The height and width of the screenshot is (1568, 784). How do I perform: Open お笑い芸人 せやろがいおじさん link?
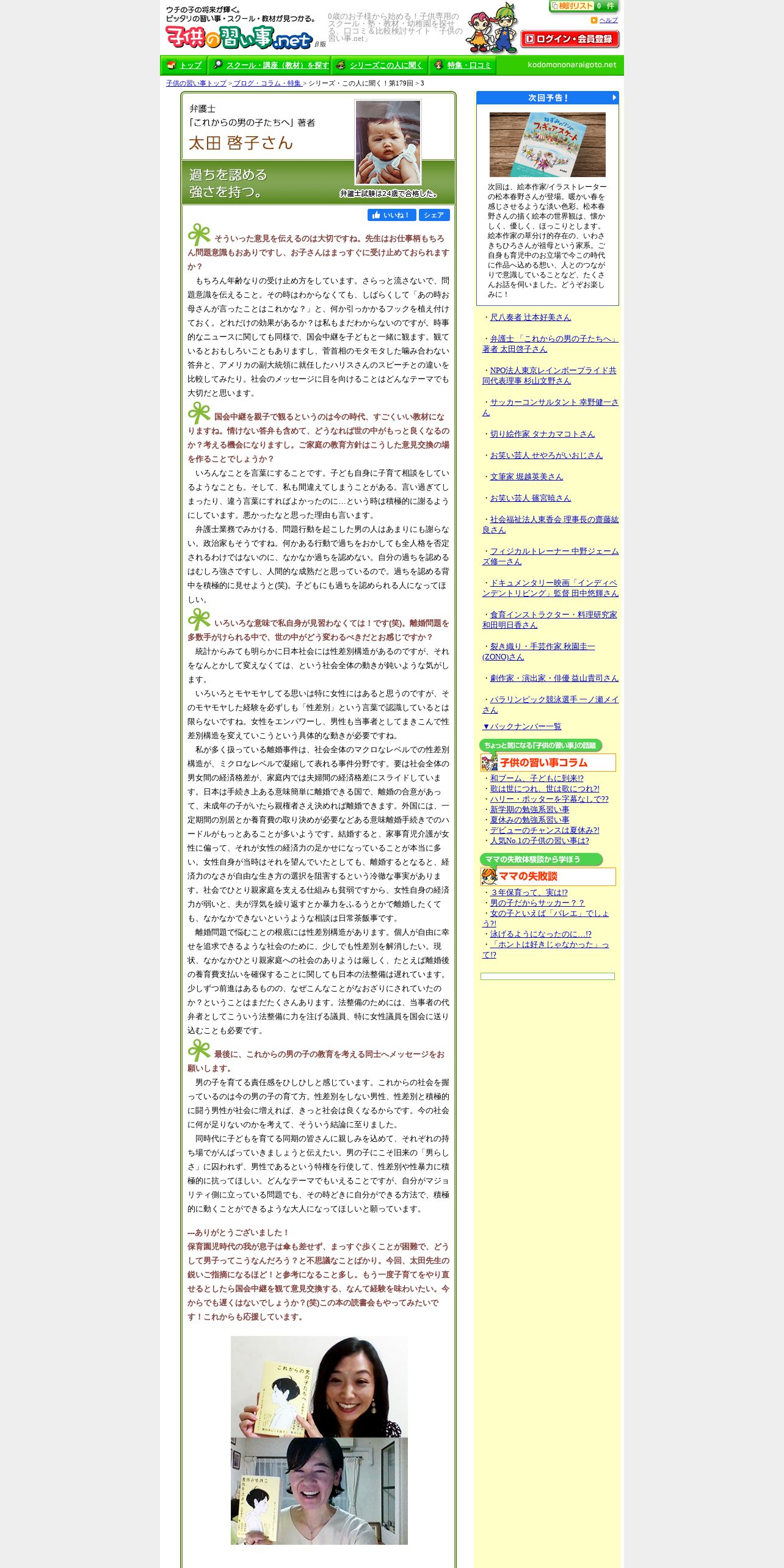pyautogui.click(x=546, y=456)
